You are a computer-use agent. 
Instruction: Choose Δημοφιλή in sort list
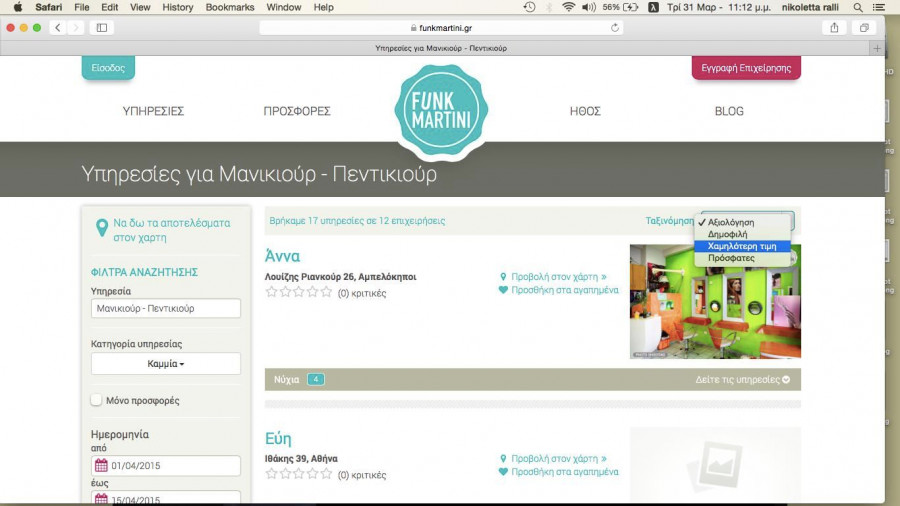point(727,234)
